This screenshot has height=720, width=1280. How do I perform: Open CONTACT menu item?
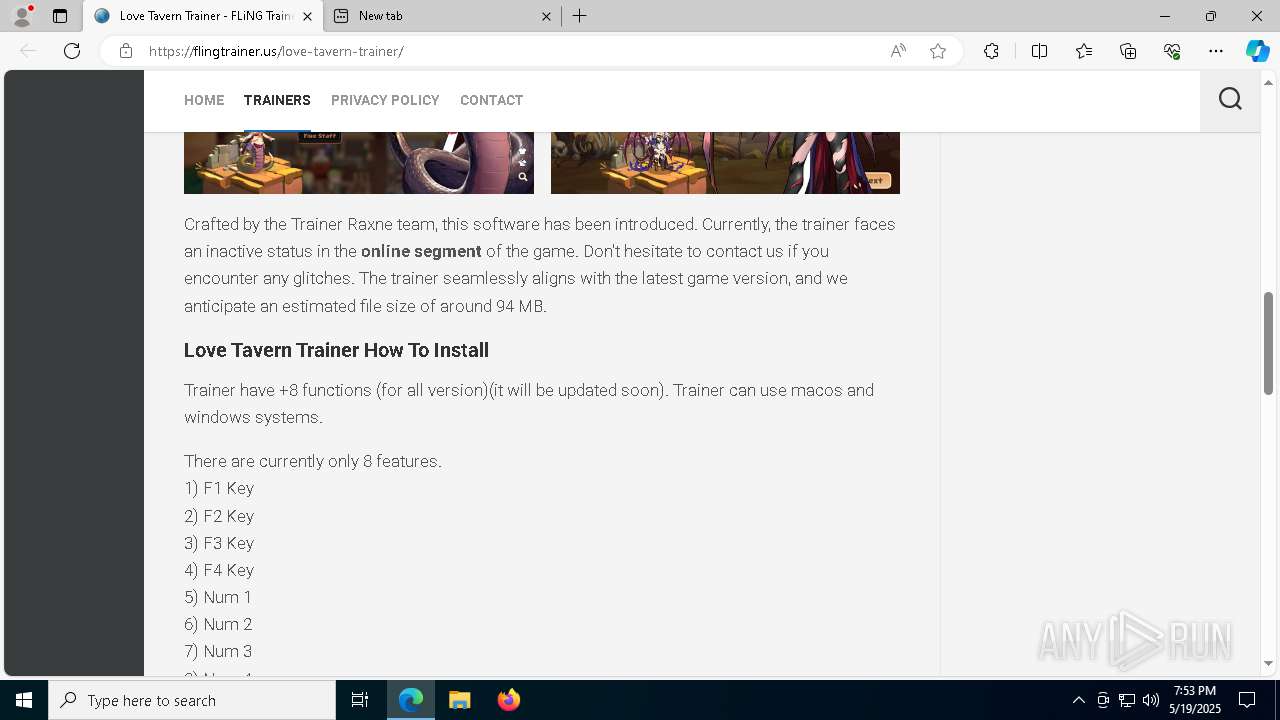coord(491,100)
